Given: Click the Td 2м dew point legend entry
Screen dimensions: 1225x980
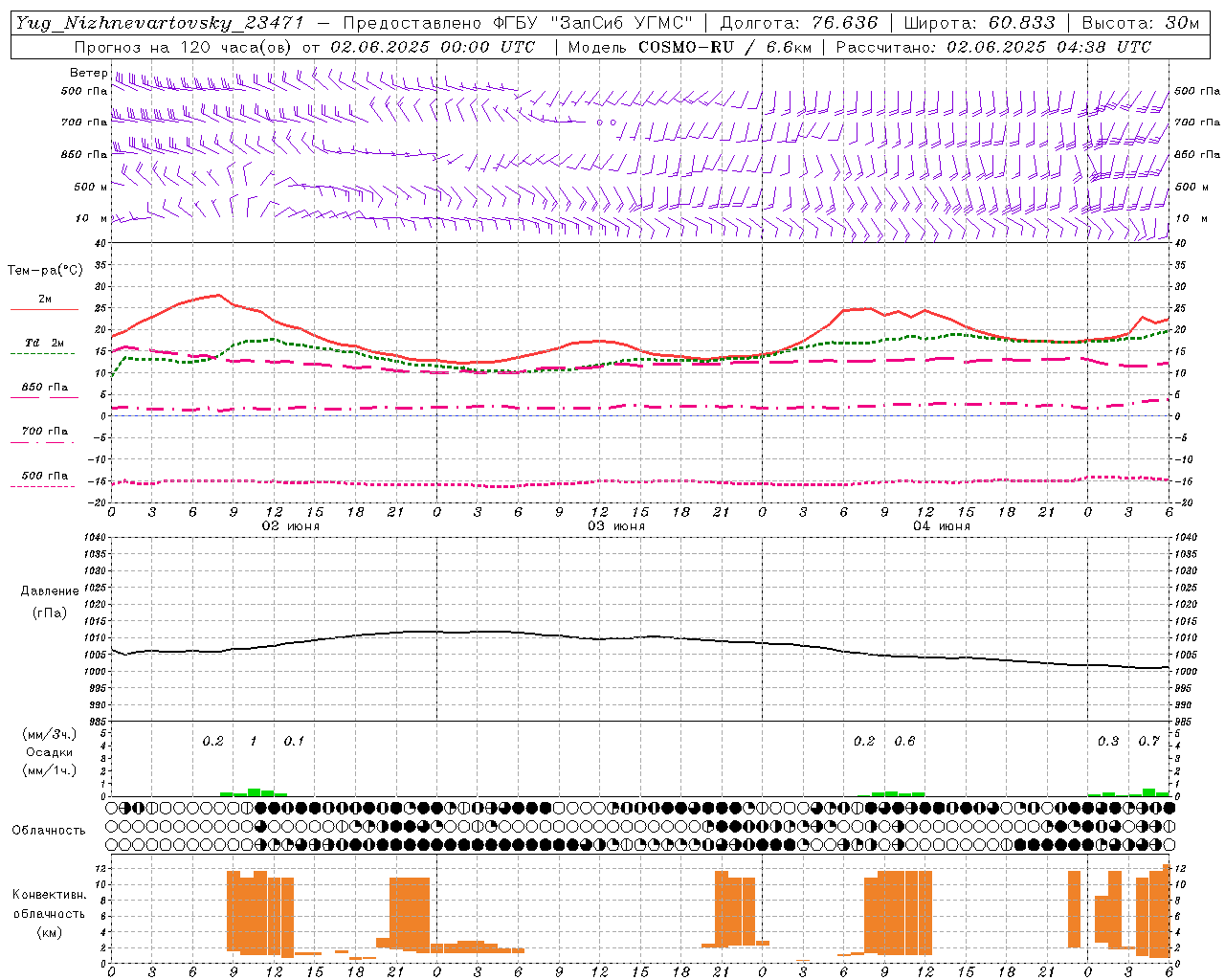Looking at the screenshot, I should point(44,343).
